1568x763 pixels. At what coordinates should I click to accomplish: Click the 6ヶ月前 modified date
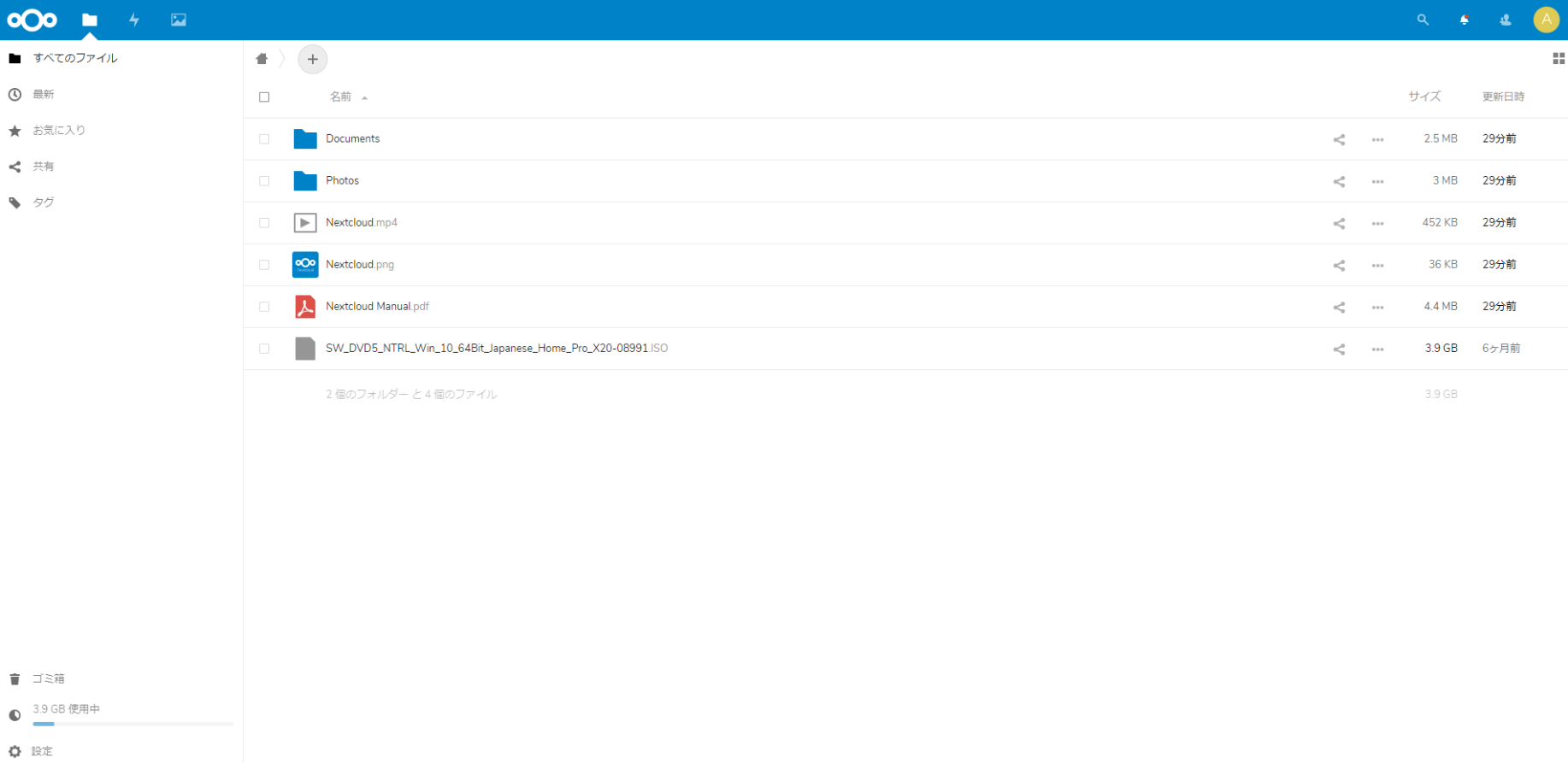pos(1501,348)
